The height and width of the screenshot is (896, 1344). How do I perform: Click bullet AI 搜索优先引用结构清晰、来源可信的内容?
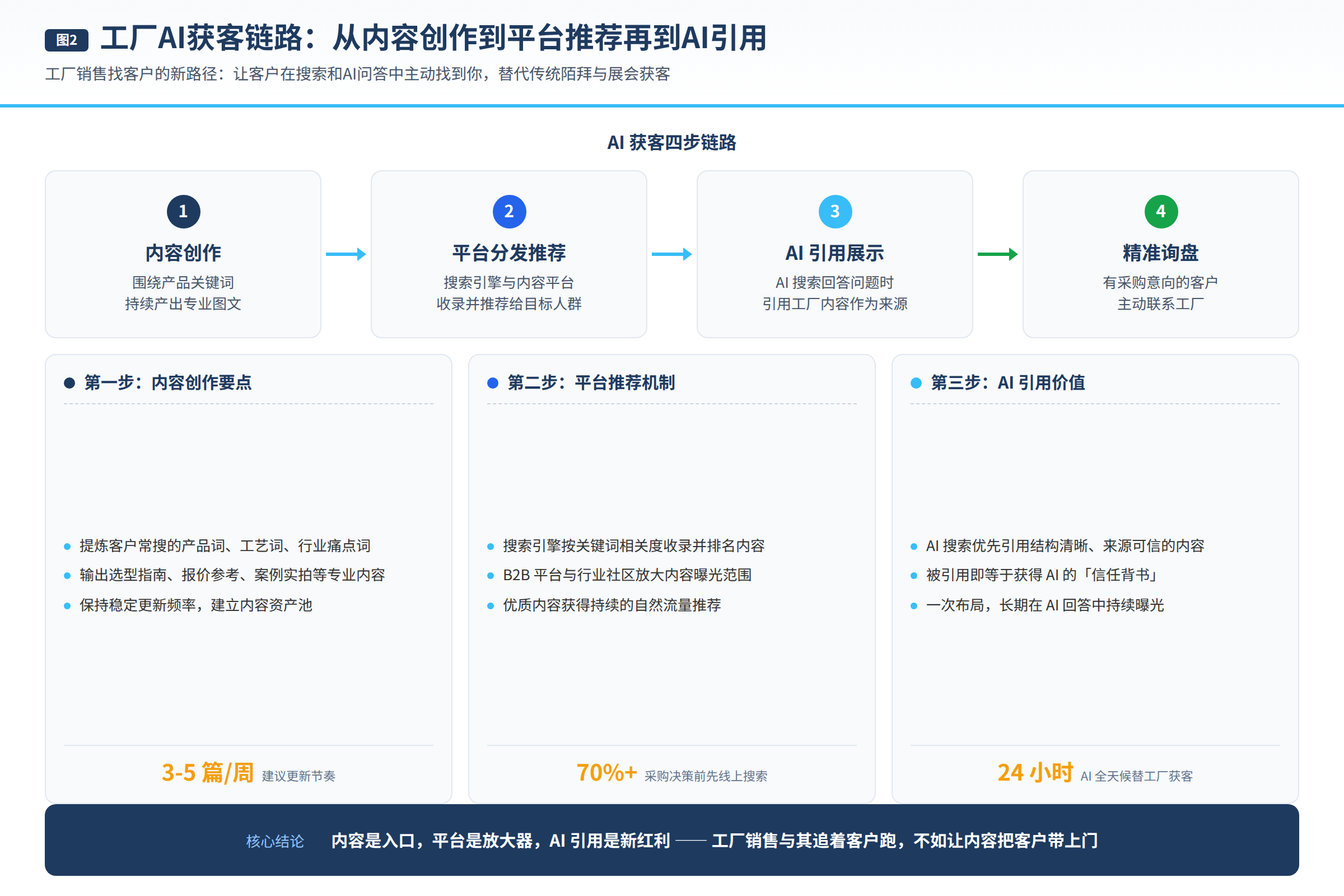pos(1065,545)
